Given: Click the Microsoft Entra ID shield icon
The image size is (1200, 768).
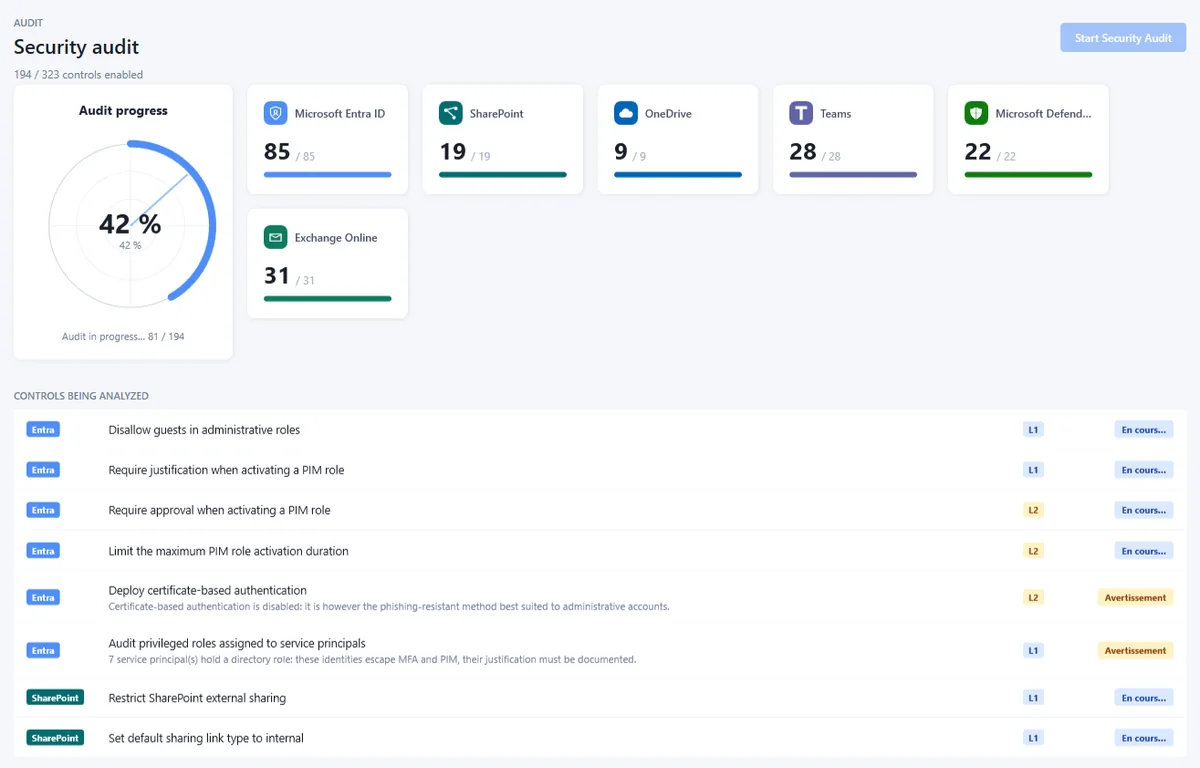Looking at the screenshot, I should click(x=276, y=113).
